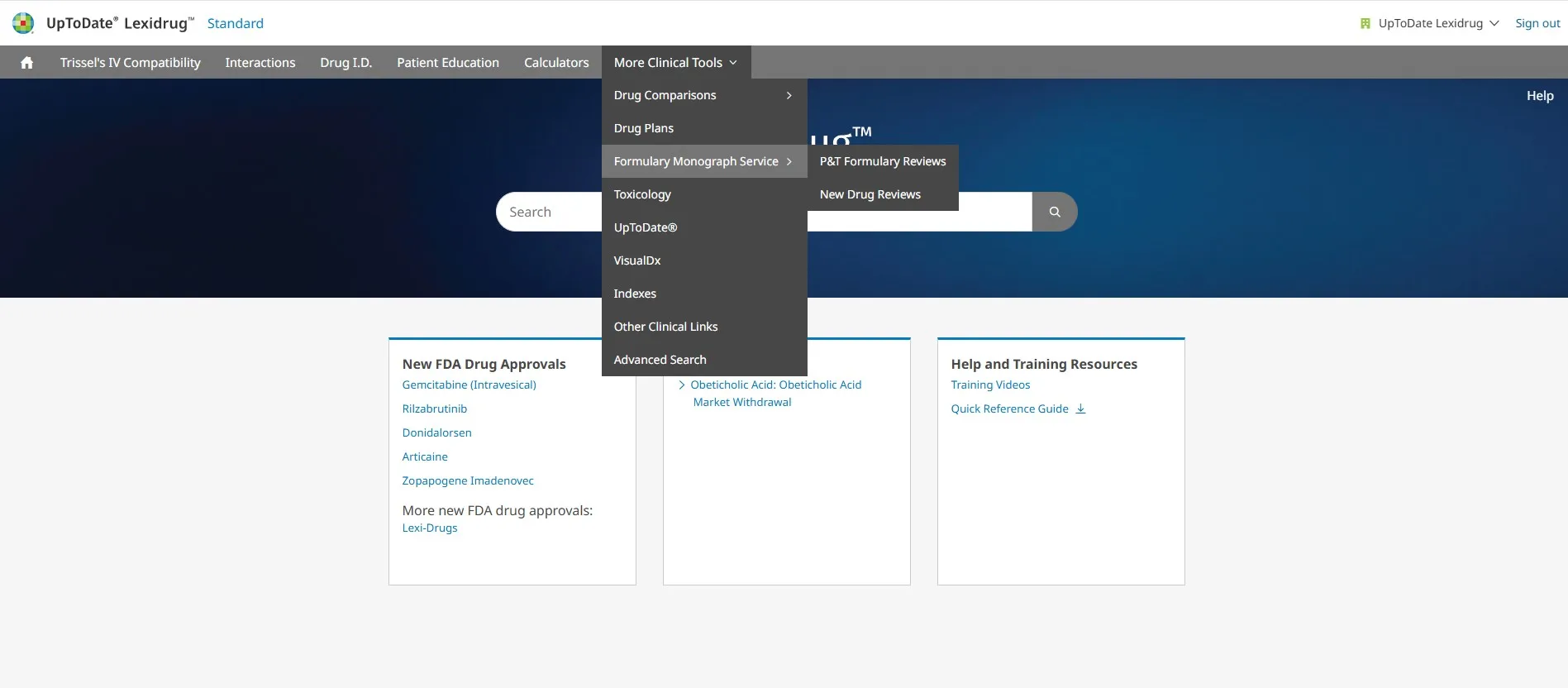This screenshot has width=1568, height=688.
Task: Open the Donidalorsen link
Action: point(437,432)
